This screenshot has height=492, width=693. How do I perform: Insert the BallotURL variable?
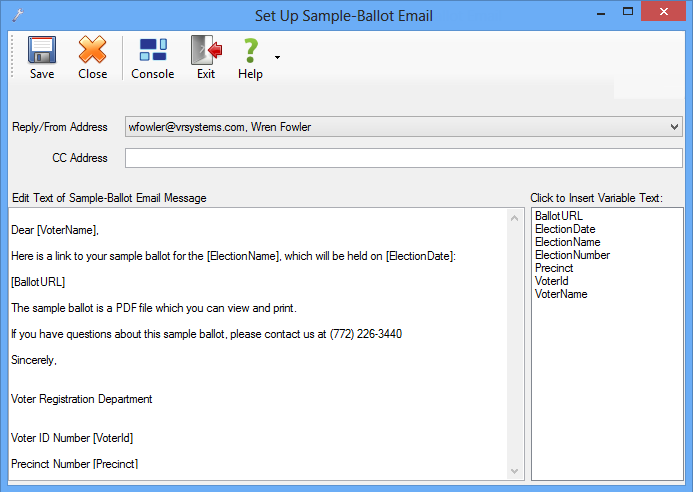(x=559, y=216)
